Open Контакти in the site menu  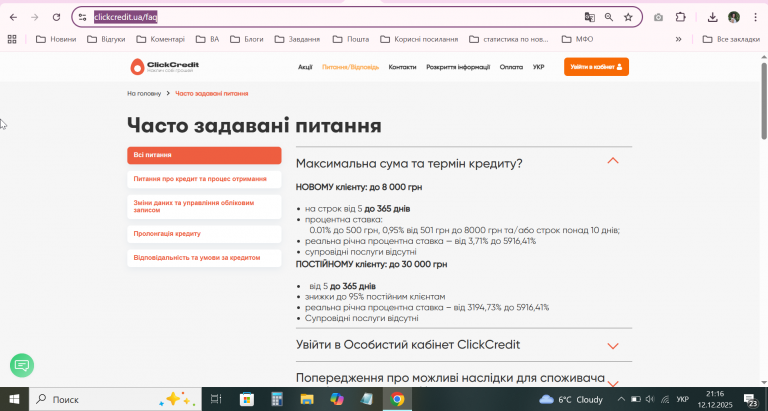pyautogui.click(x=402, y=67)
